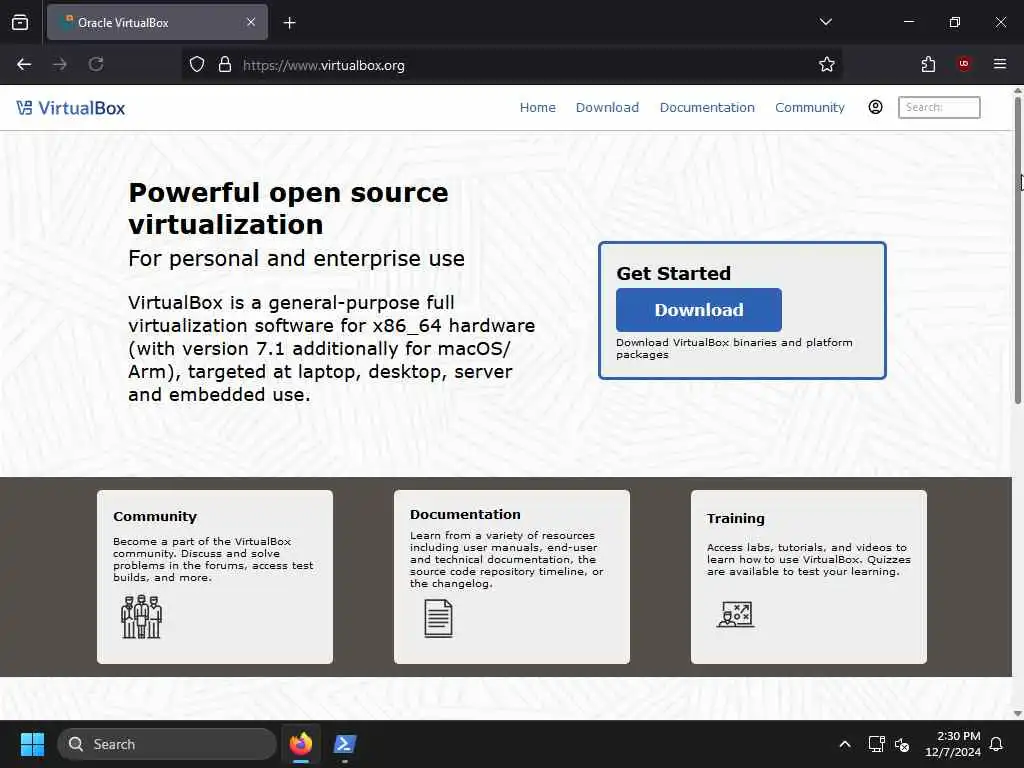This screenshot has height=768, width=1024.
Task: Click the training presentation board icon
Action: click(x=735, y=615)
